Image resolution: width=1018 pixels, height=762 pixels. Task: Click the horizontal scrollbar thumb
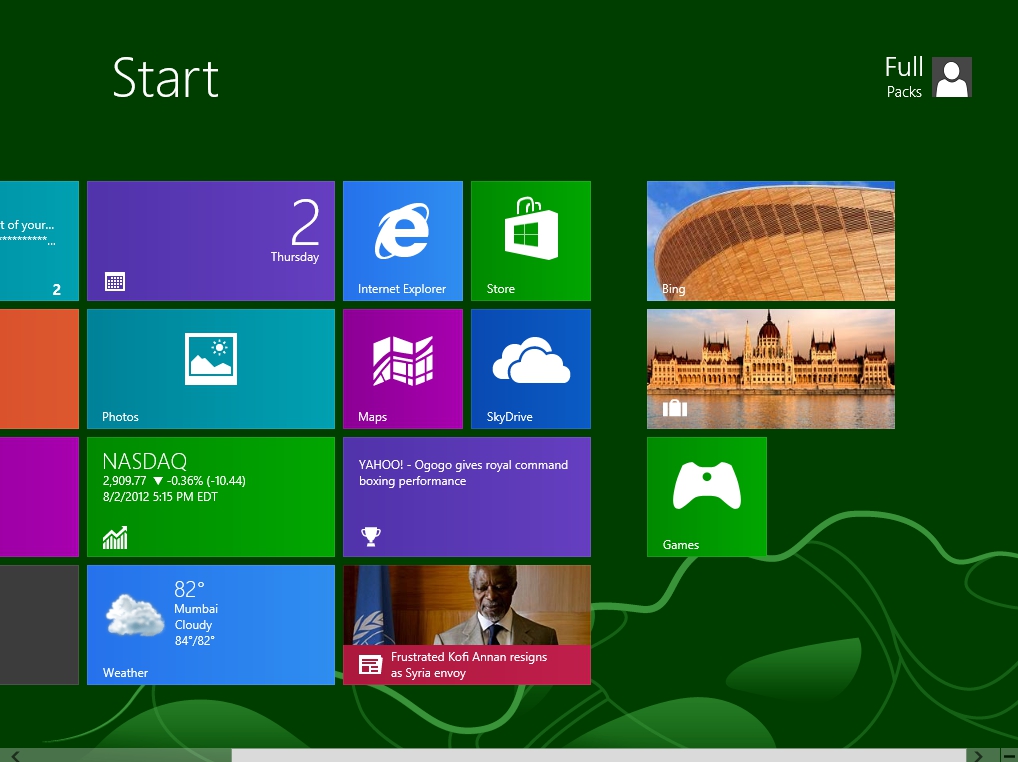tap(599, 756)
